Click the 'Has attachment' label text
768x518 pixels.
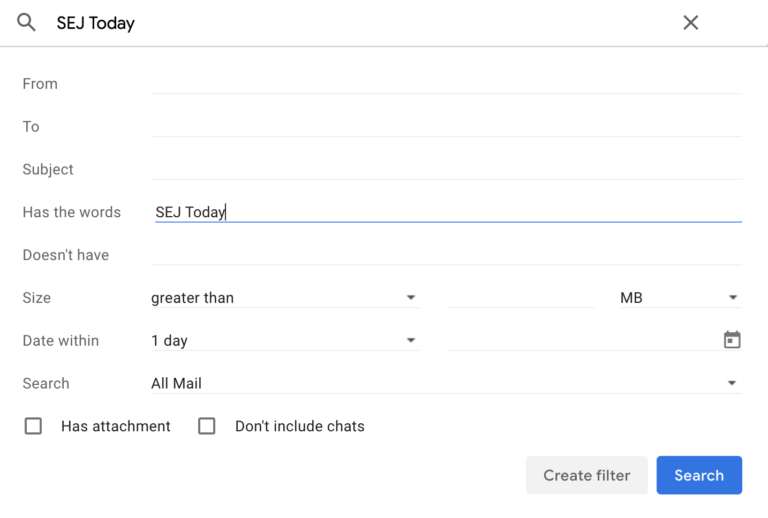coord(116,426)
